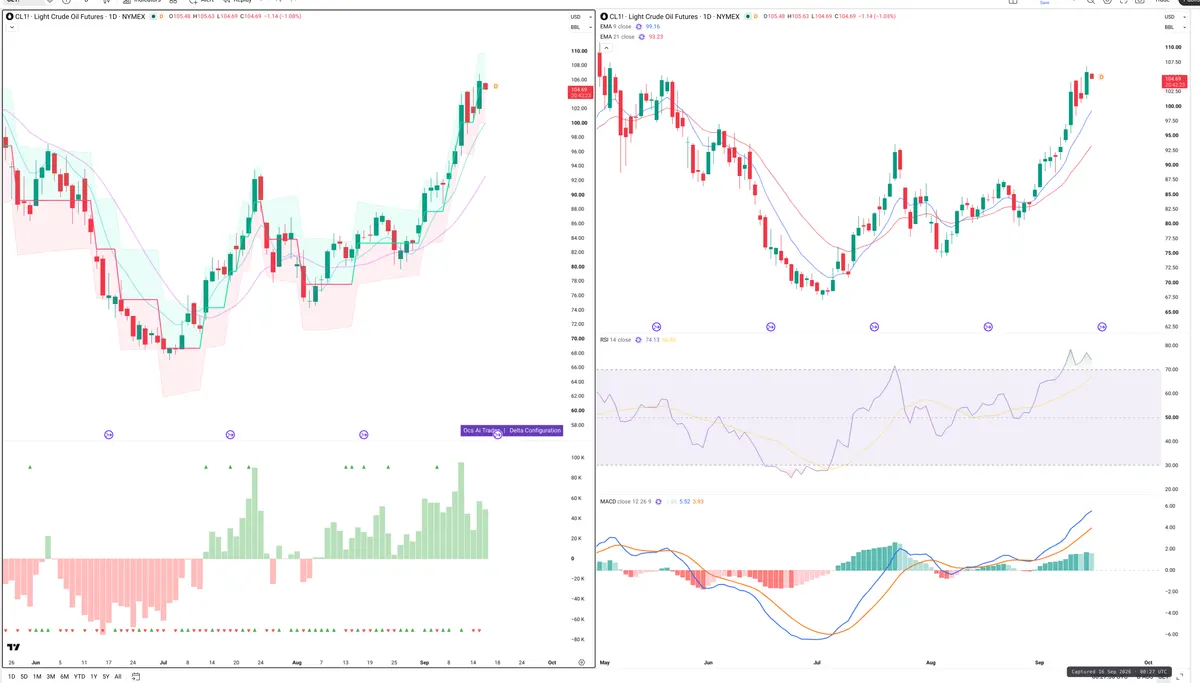Click the 80.00 RSI scale value
Viewport: 1200px width, 683px height.
[1171, 346]
